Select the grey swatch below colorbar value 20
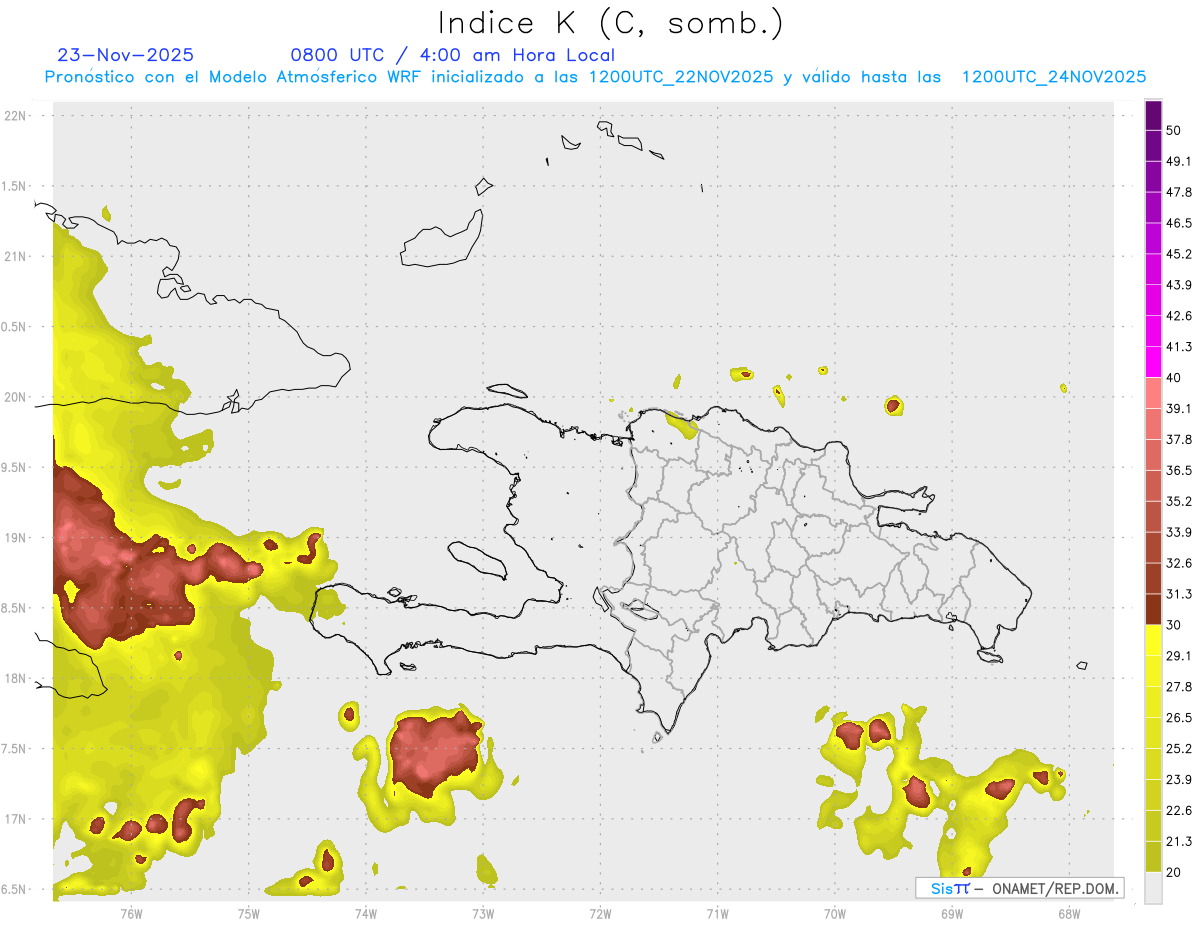This screenshot has height=927, width=1200. [x=1153, y=887]
